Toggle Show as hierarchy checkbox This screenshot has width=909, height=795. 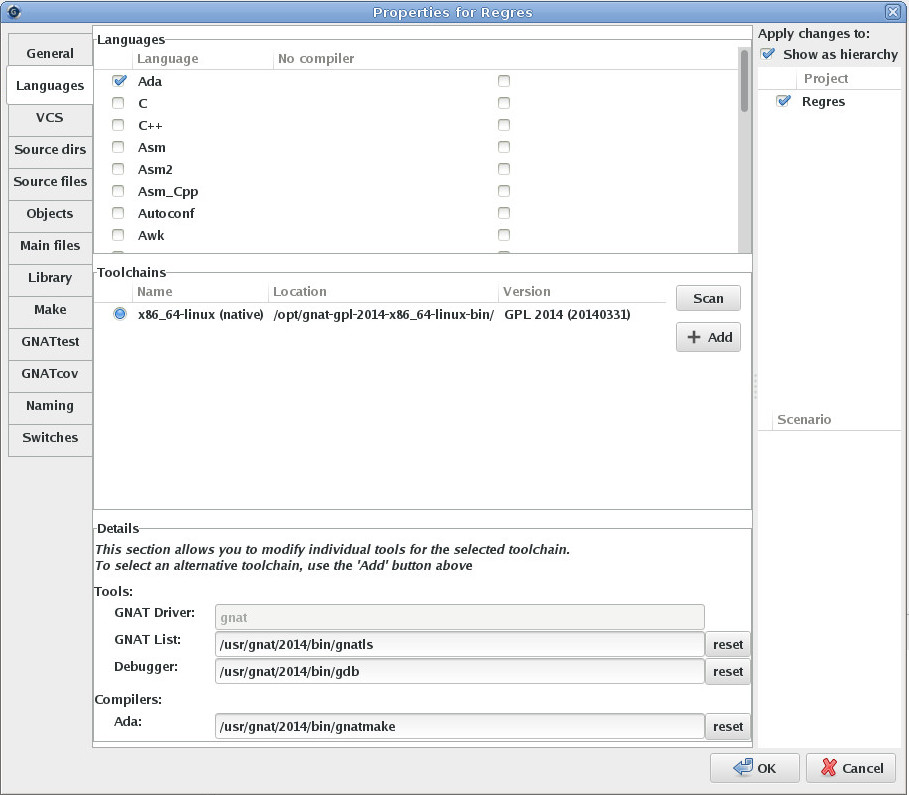(x=768, y=54)
